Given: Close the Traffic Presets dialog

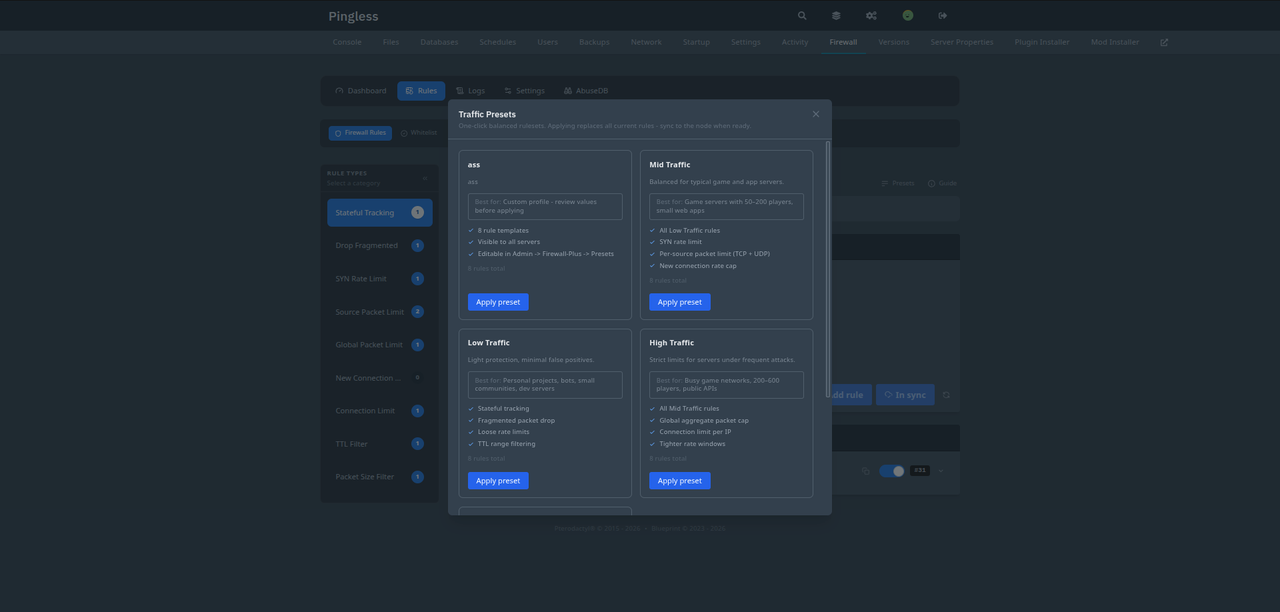Looking at the screenshot, I should point(816,114).
